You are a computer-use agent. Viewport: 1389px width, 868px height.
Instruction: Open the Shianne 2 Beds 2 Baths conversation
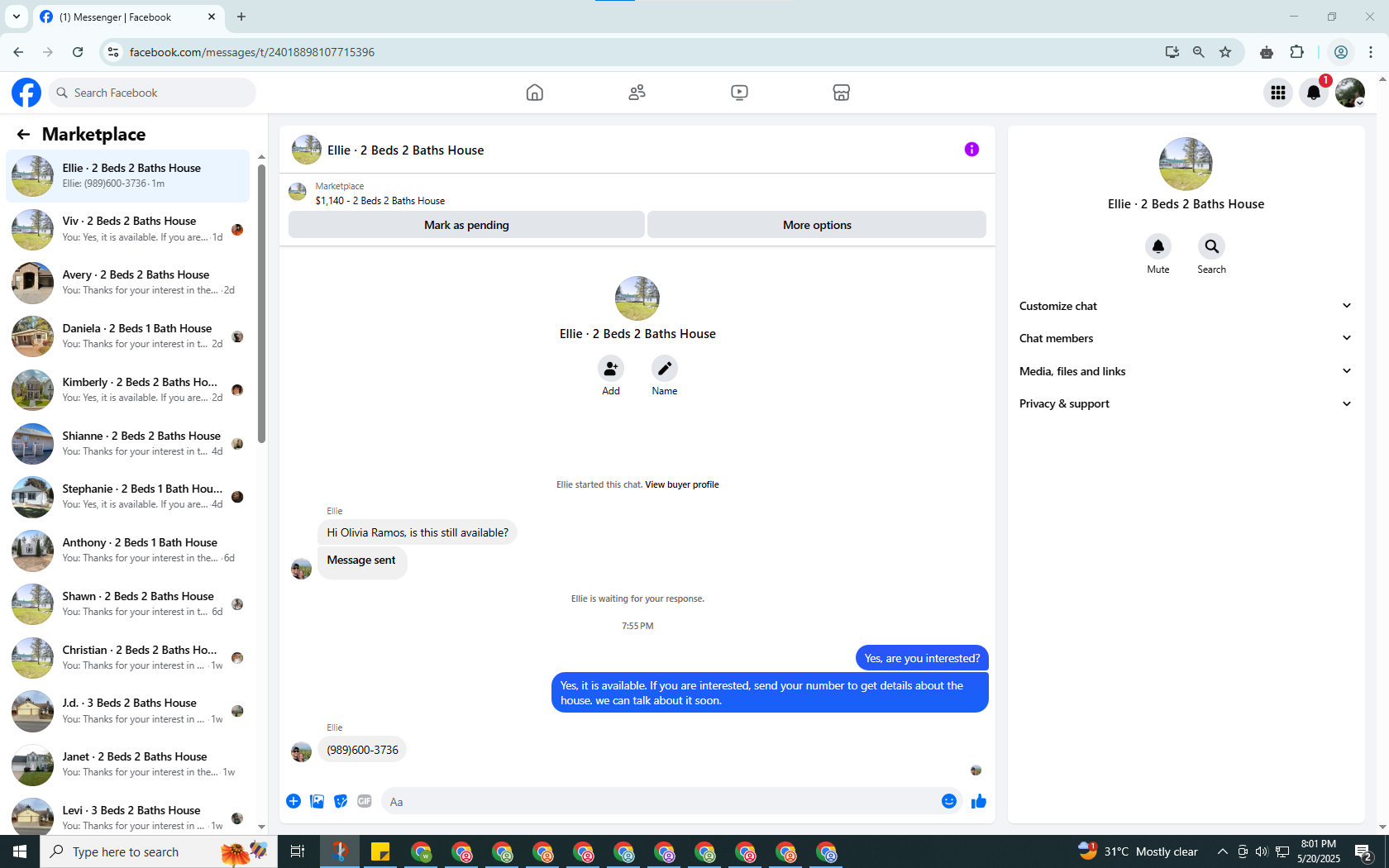coord(128,443)
